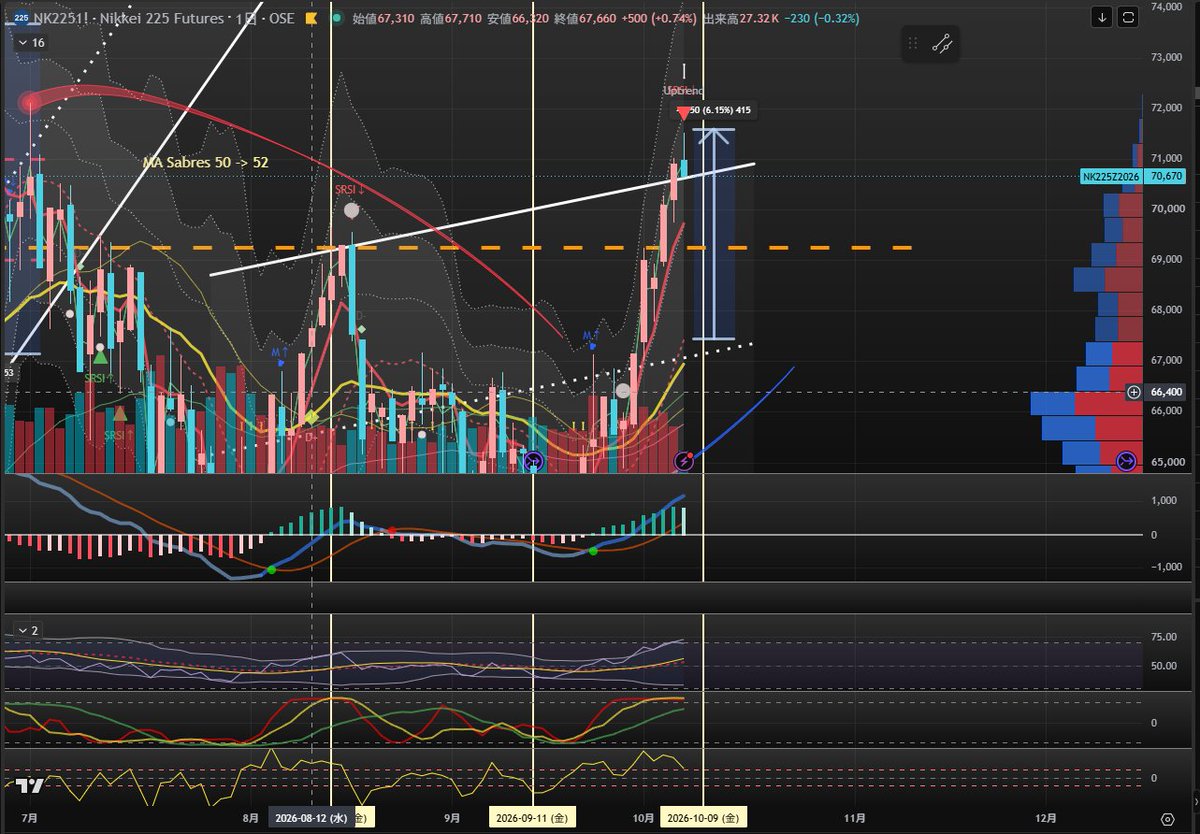The height and width of the screenshot is (834, 1200).
Task: Click the 74,000 price scale label
Action: (1167, 6)
